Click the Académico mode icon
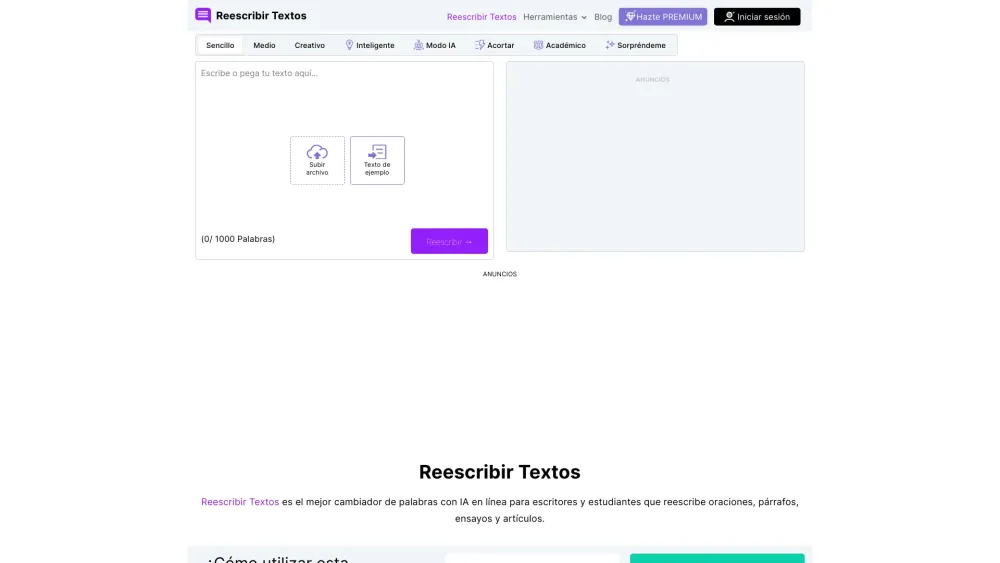The width and height of the screenshot is (1000, 563). tap(538, 45)
